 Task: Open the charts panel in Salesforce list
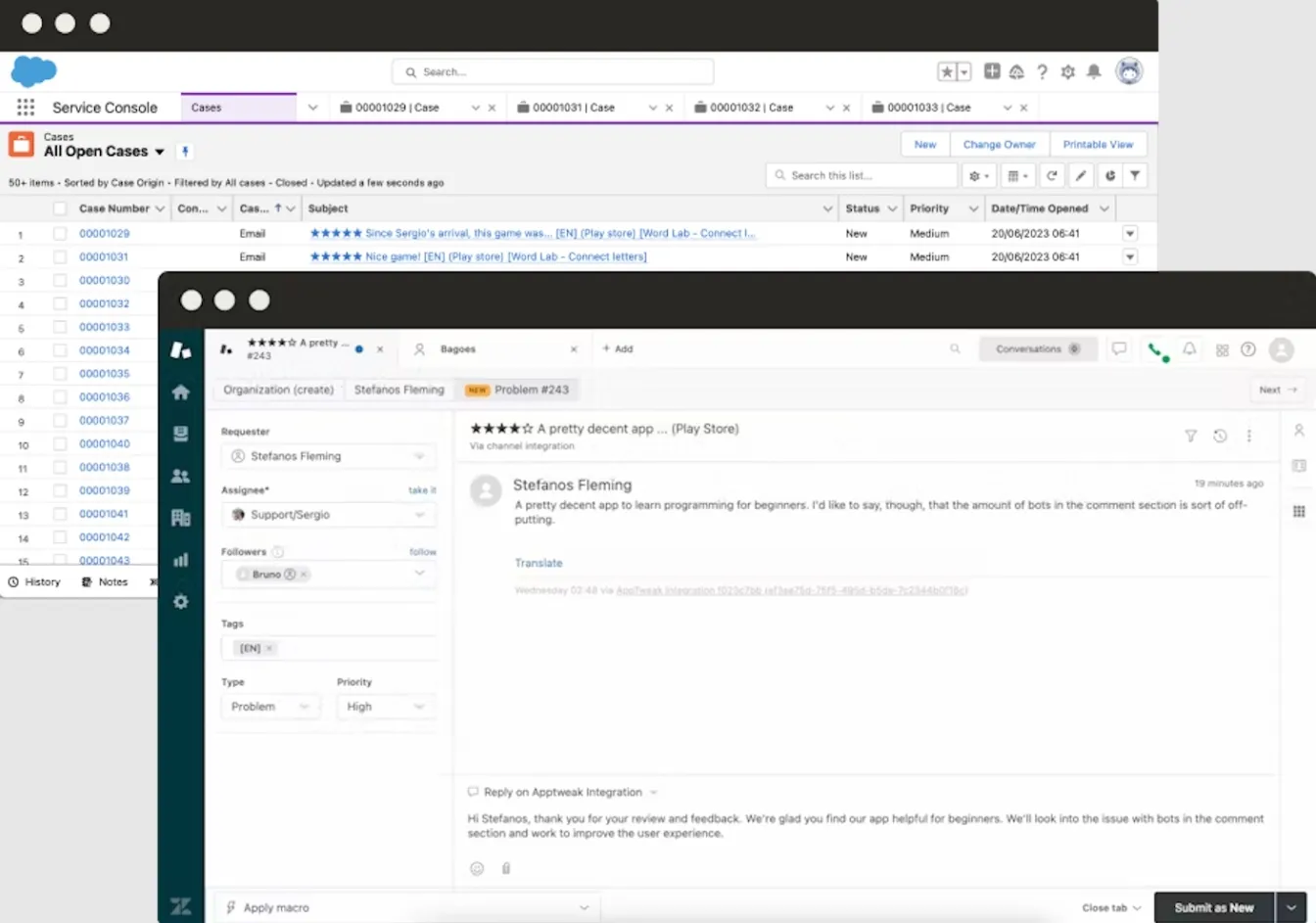[x=1110, y=176]
